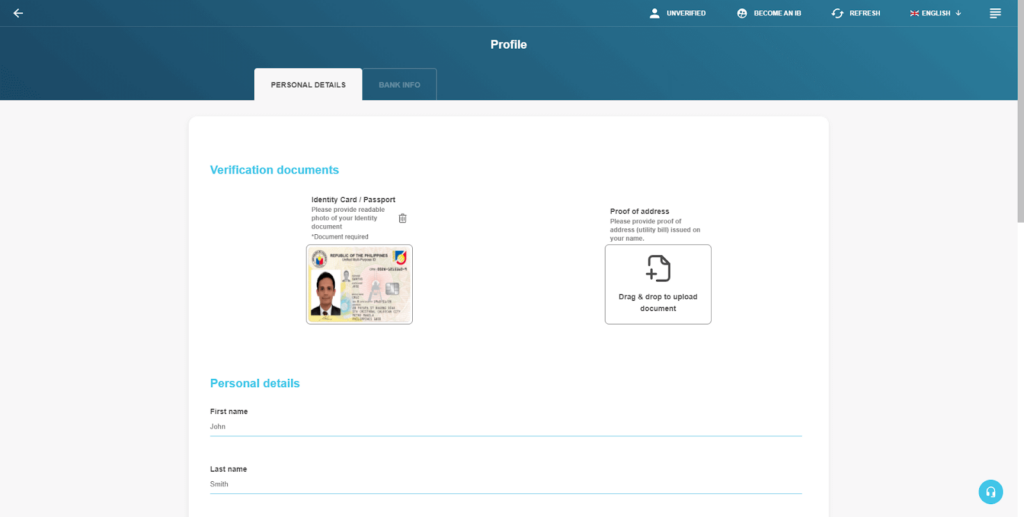Click the Become an IB link text
Viewport: 1024px width, 517px height.
coord(778,13)
